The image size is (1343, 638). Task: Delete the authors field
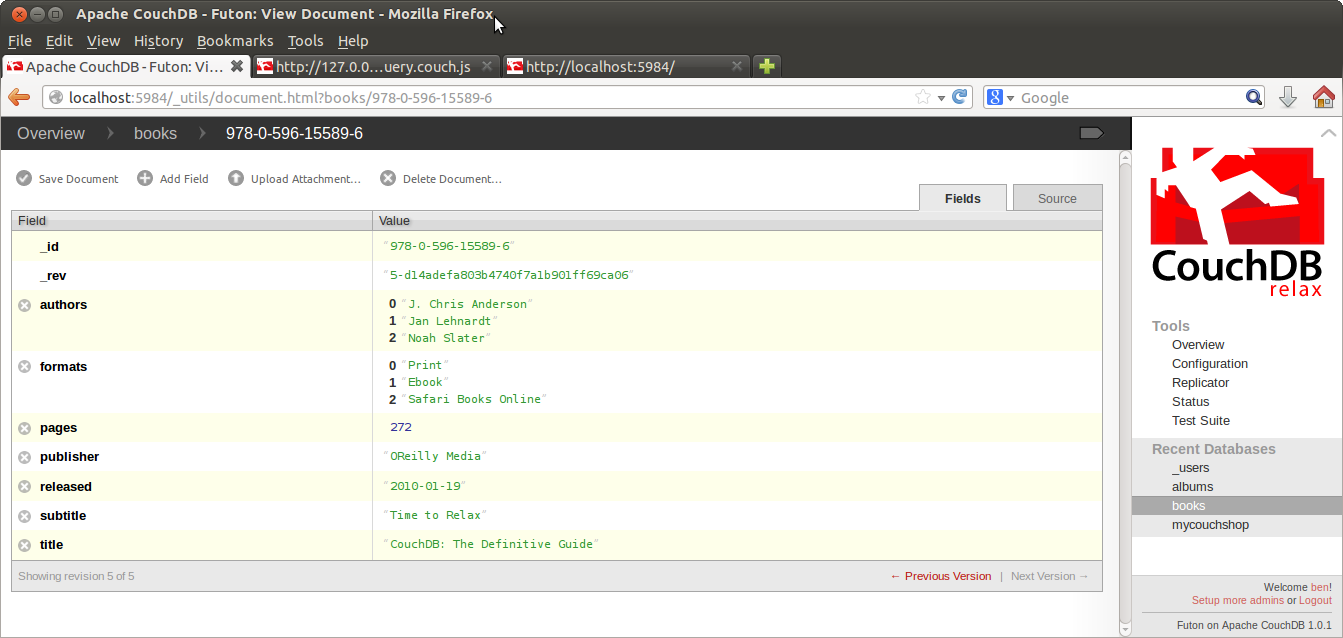click(25, 305)
